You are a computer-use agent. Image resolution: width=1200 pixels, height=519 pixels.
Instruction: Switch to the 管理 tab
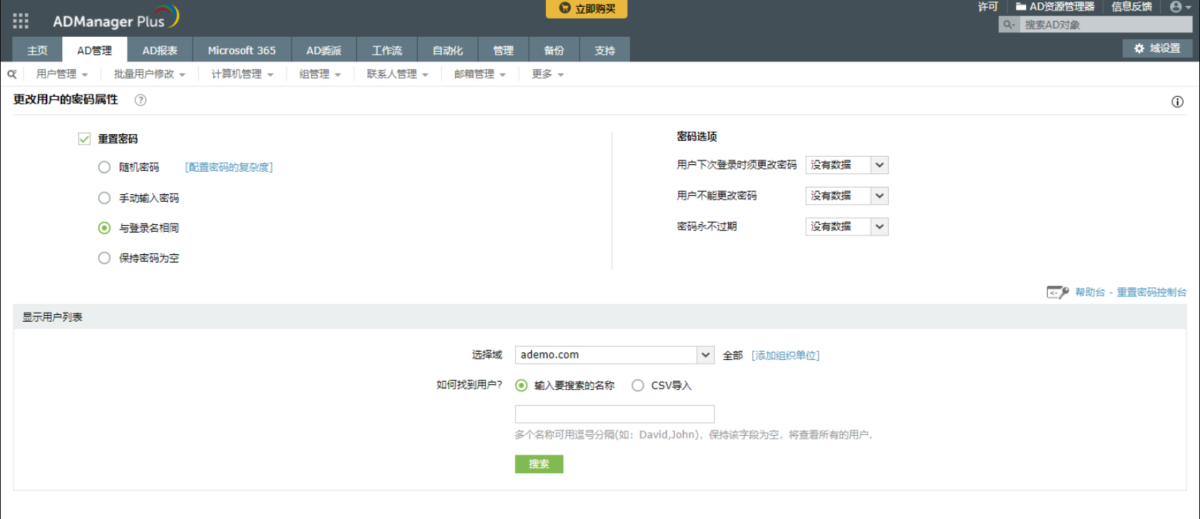[503, 50]
